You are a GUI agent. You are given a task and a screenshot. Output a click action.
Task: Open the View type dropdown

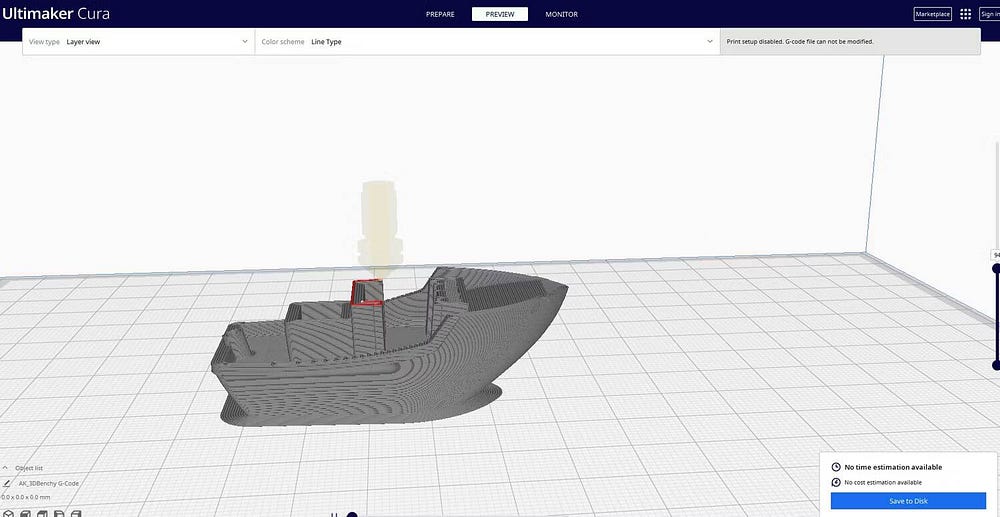pyautogui.click(x=138, y=42)
